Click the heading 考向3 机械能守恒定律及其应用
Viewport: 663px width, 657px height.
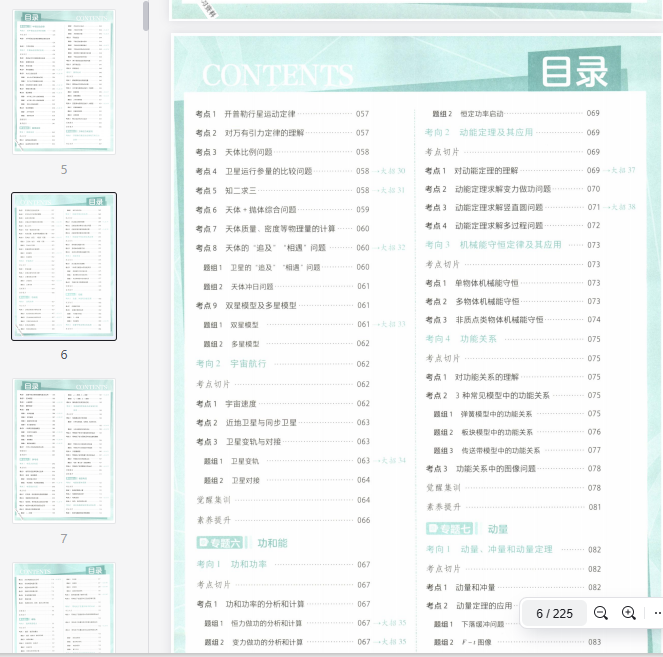click(x=493, y=245)
